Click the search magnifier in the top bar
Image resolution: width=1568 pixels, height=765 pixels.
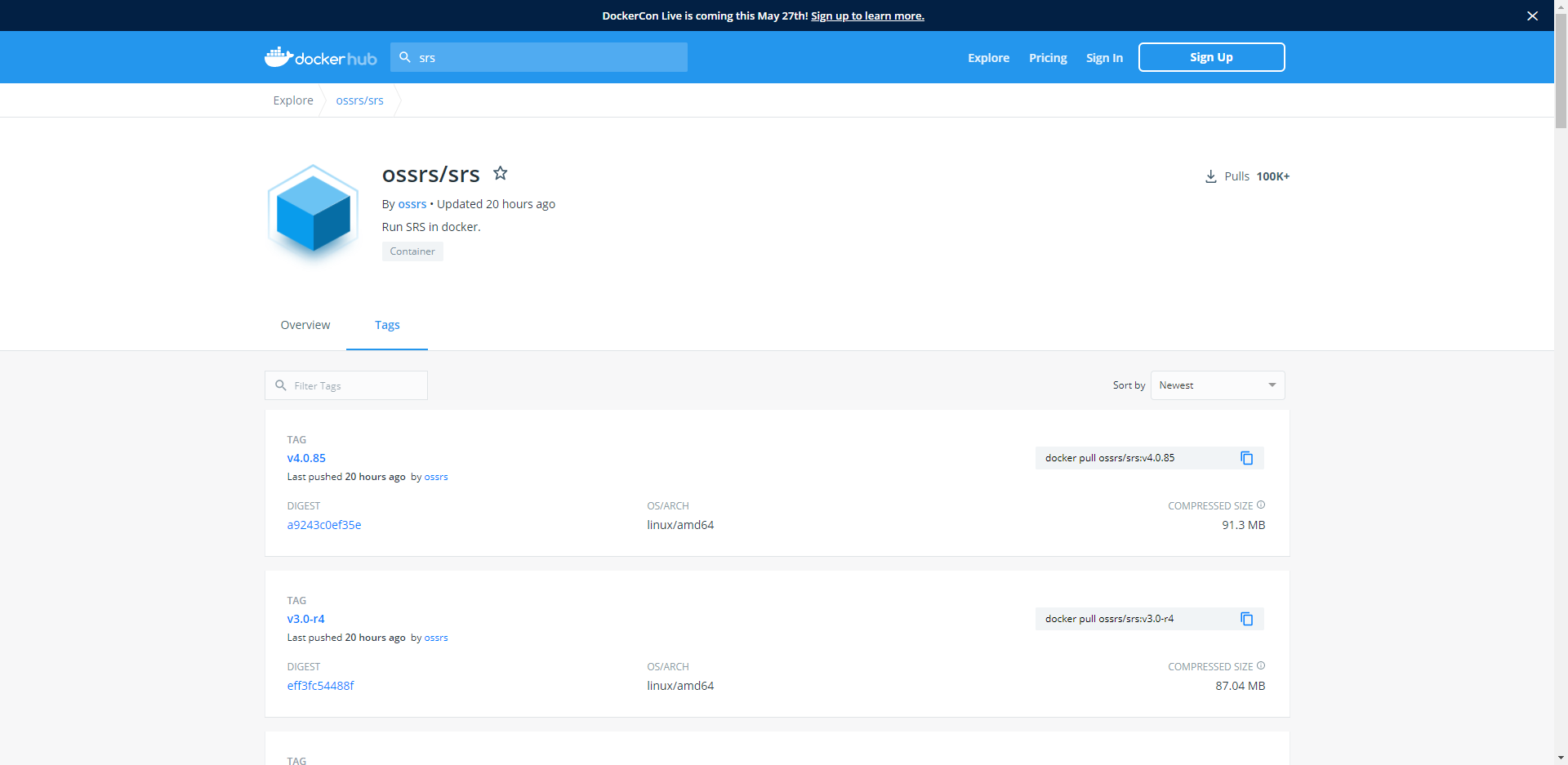point(406,57)
